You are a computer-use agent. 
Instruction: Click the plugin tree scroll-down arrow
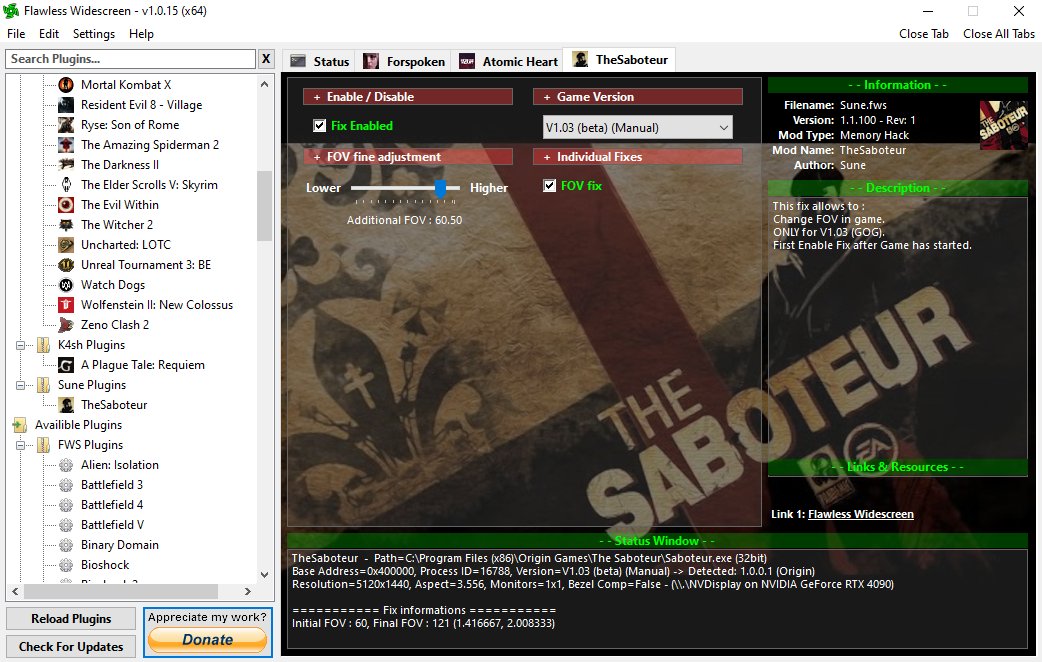click(x=264, y=574)
